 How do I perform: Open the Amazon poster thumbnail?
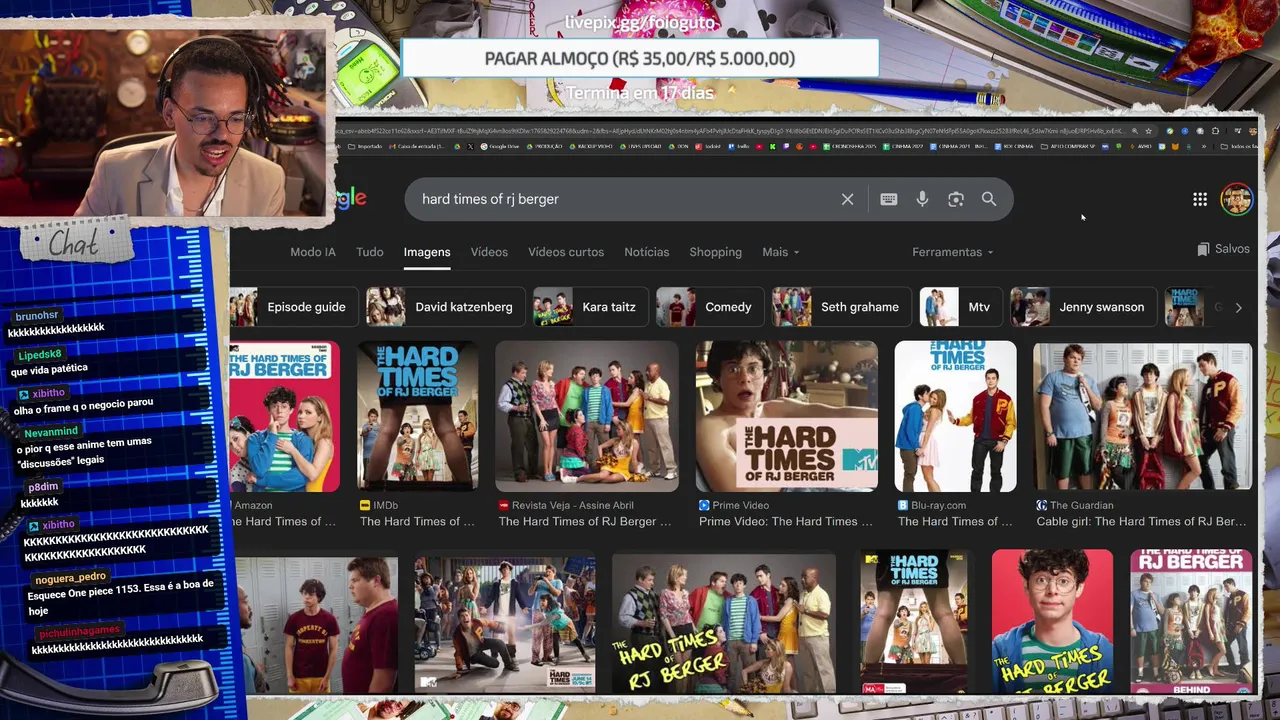[x=285, y=417]
